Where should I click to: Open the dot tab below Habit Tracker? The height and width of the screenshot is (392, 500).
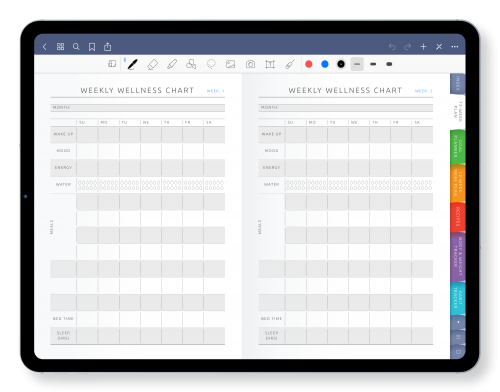coord(458,322)
